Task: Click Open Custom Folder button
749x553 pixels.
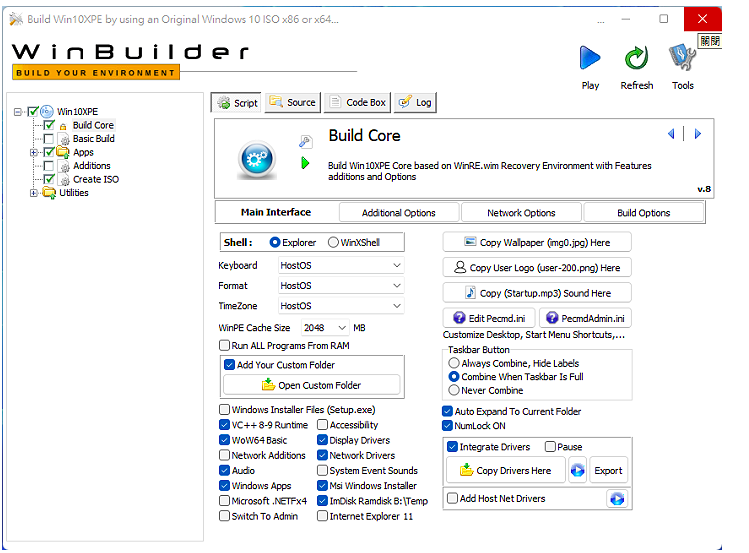Action: point(311,385)
